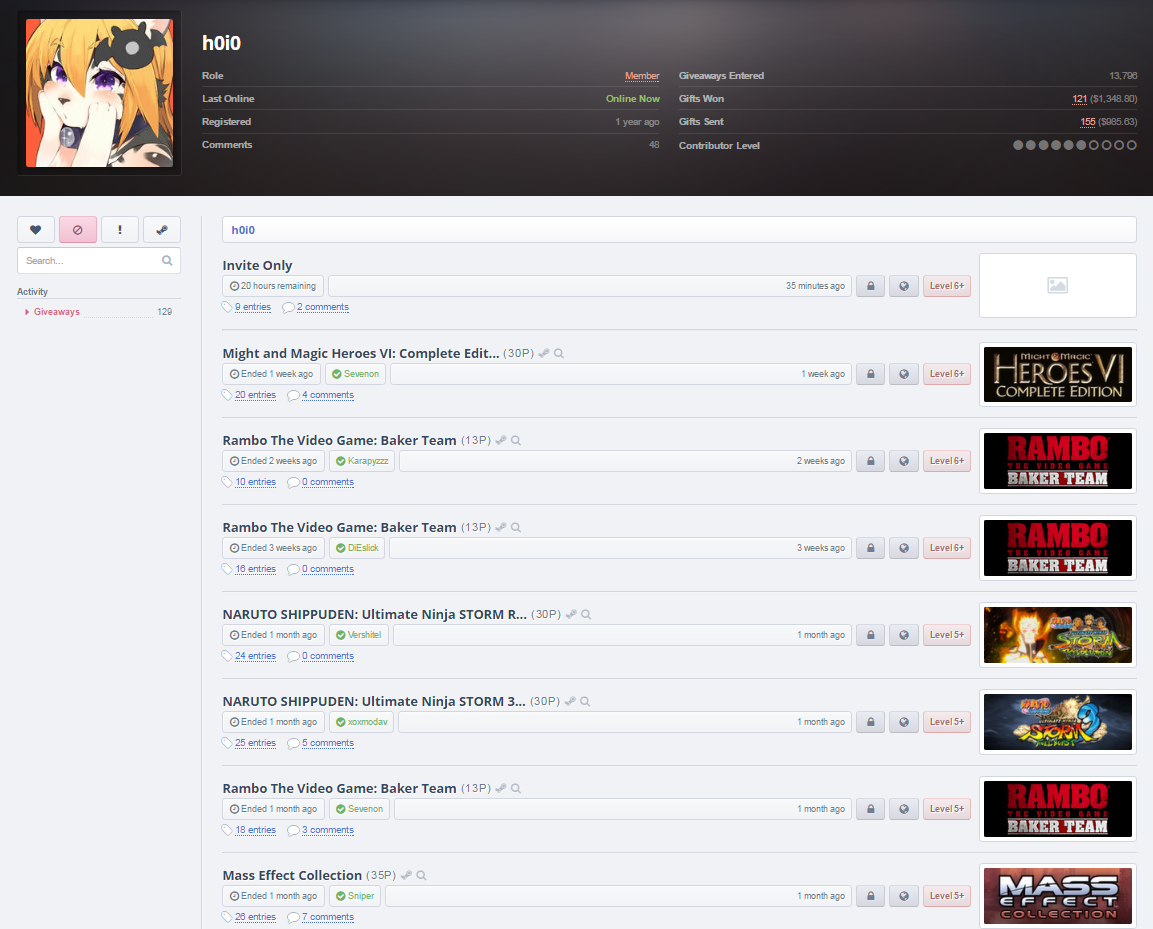This screenshot has height=929, width=1153.
Task: Open 2 comments on Invite Only giveaway
Action: pos(323,307)
